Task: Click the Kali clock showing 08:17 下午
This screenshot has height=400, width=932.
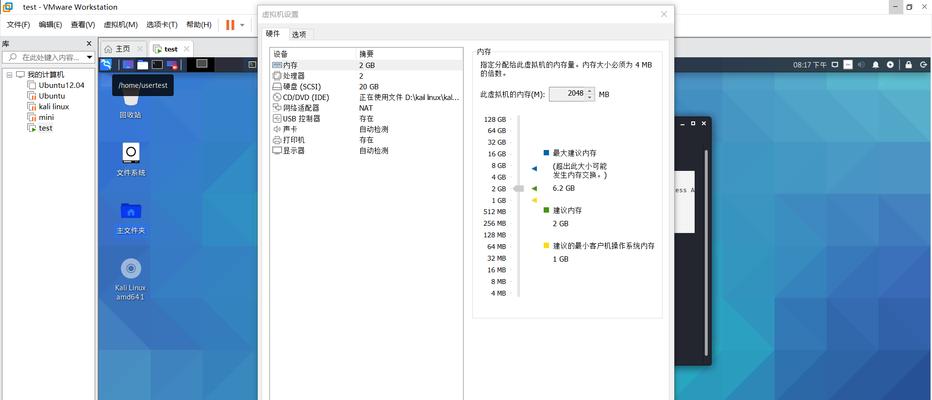Action: pyautogui.click(x=810, y=65)
